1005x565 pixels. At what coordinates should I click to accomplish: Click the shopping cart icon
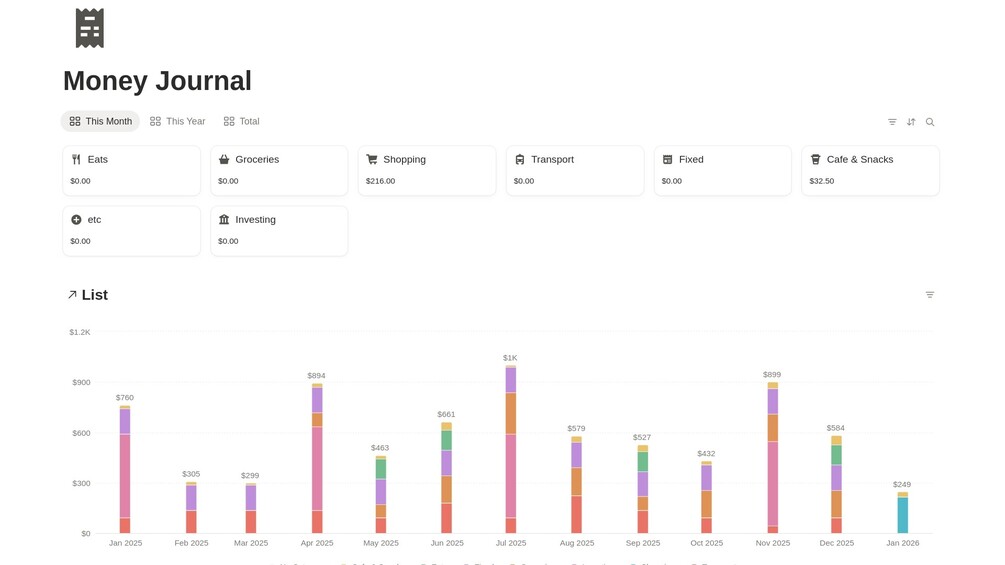372,160
